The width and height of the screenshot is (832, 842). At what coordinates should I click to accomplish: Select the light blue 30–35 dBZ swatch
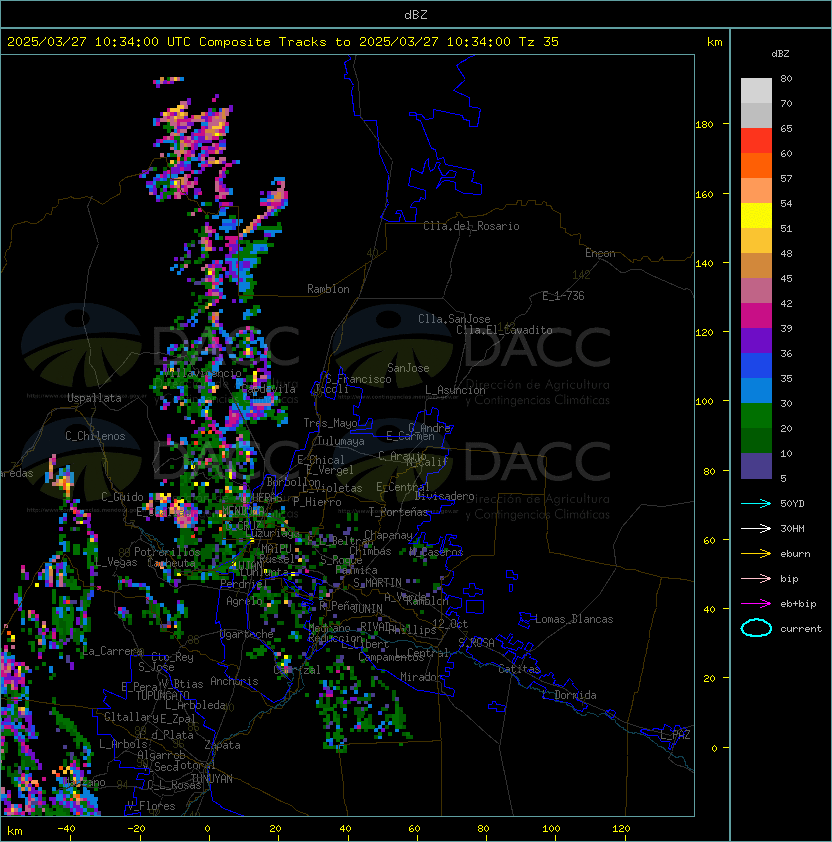756,390
